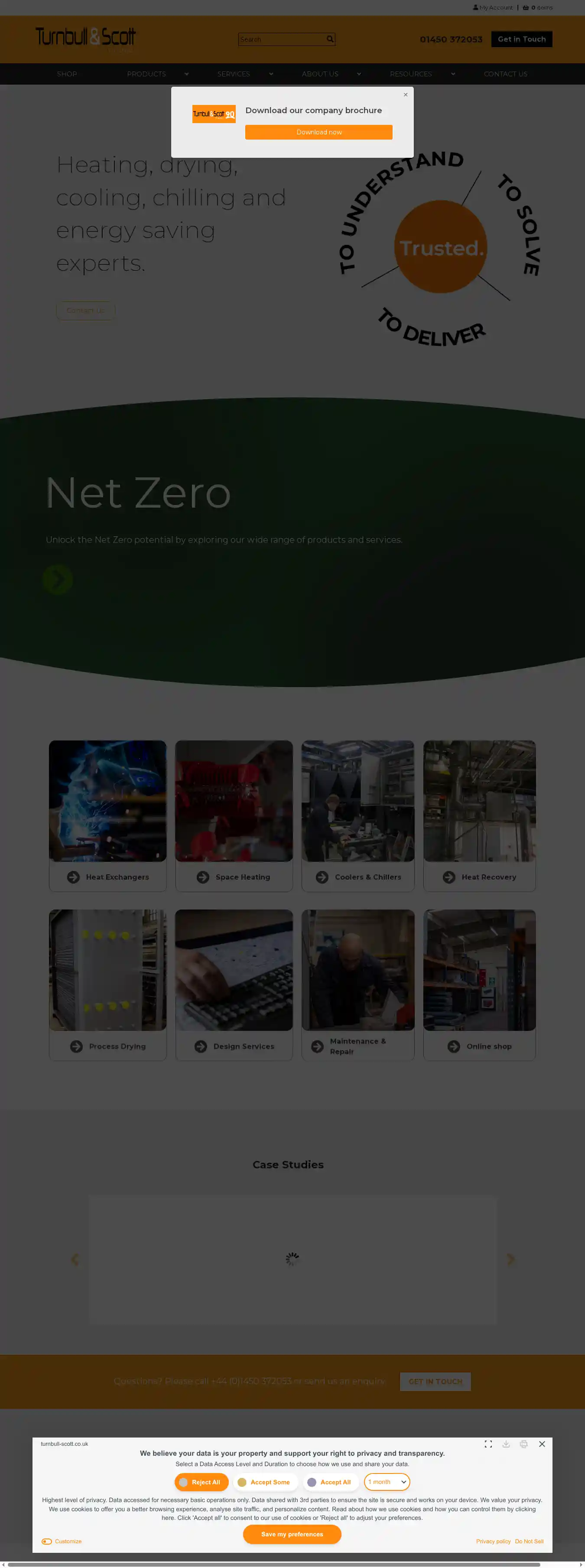Screen dimensions: 585x1568
Task: Expand the Resources menu chevron
Action: click(x=453, y=74)
